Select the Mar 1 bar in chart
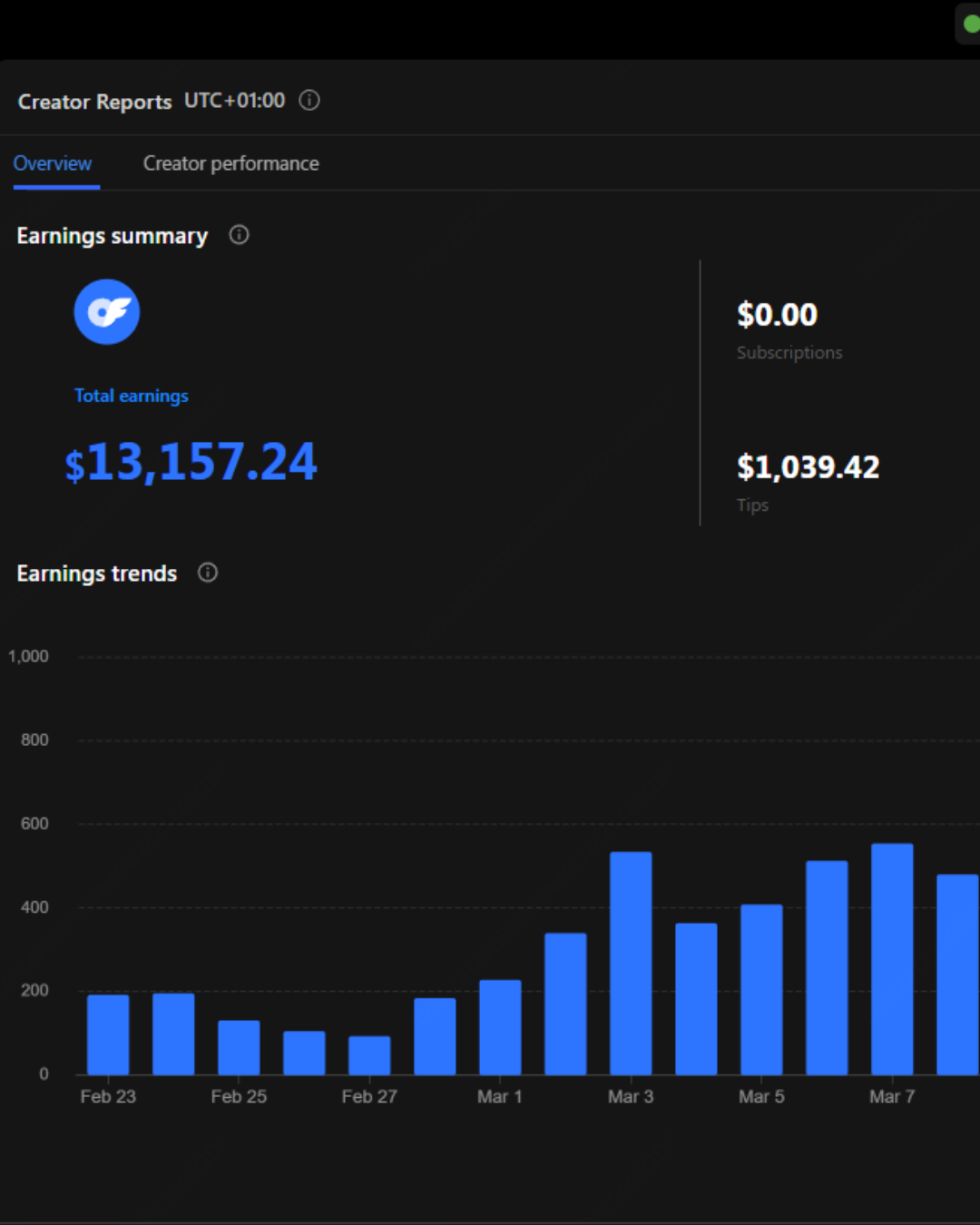 tap(500, 1027)
